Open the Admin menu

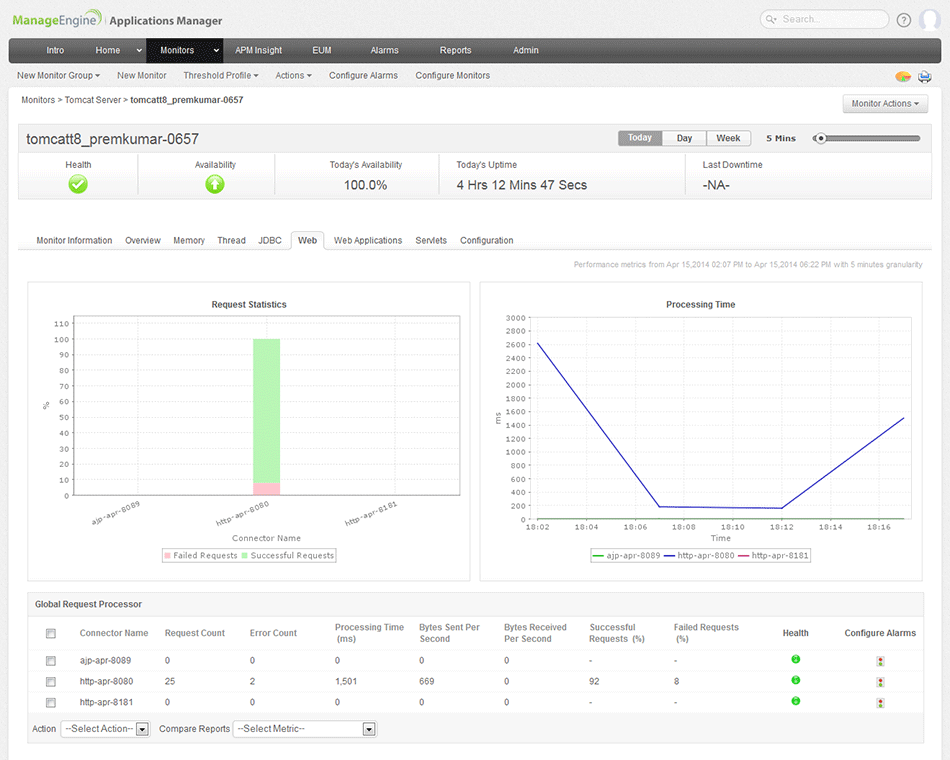pos(526,50)
